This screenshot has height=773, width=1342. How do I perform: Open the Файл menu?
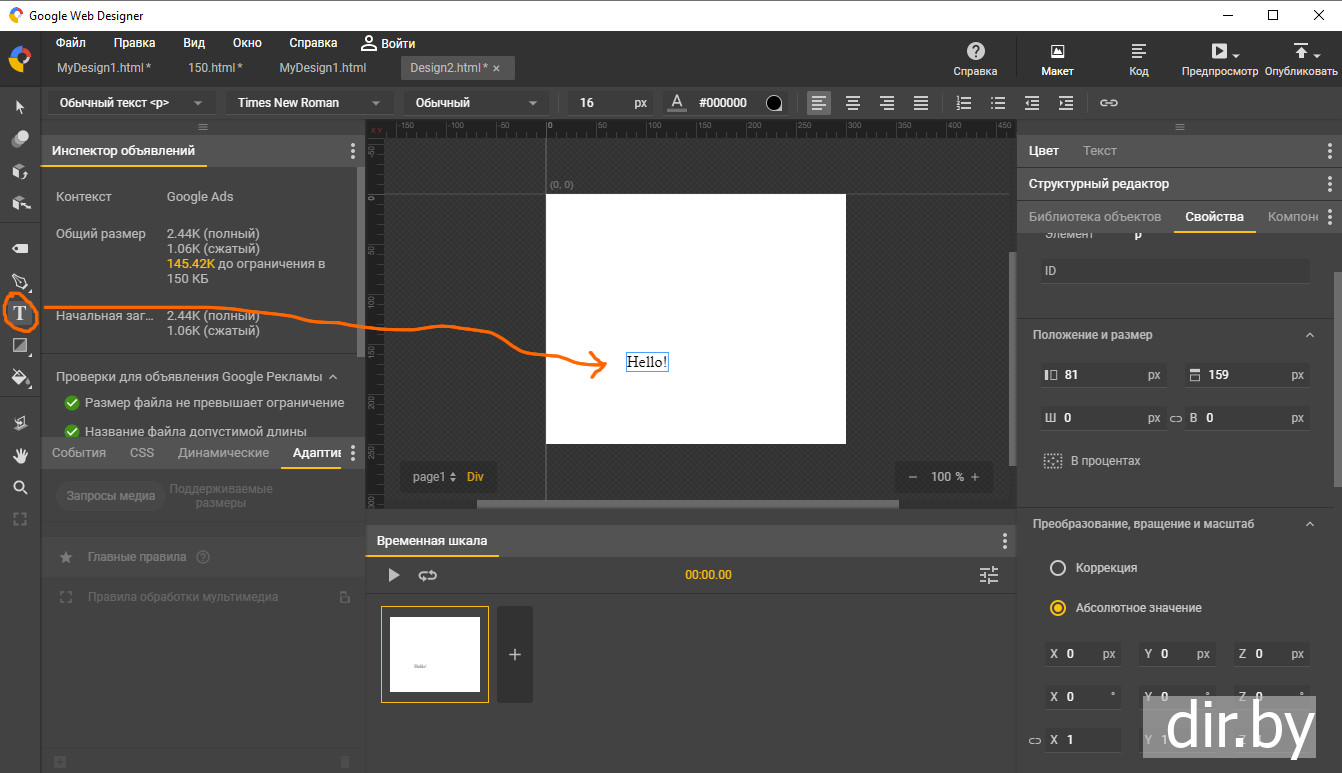coord(71,43)
